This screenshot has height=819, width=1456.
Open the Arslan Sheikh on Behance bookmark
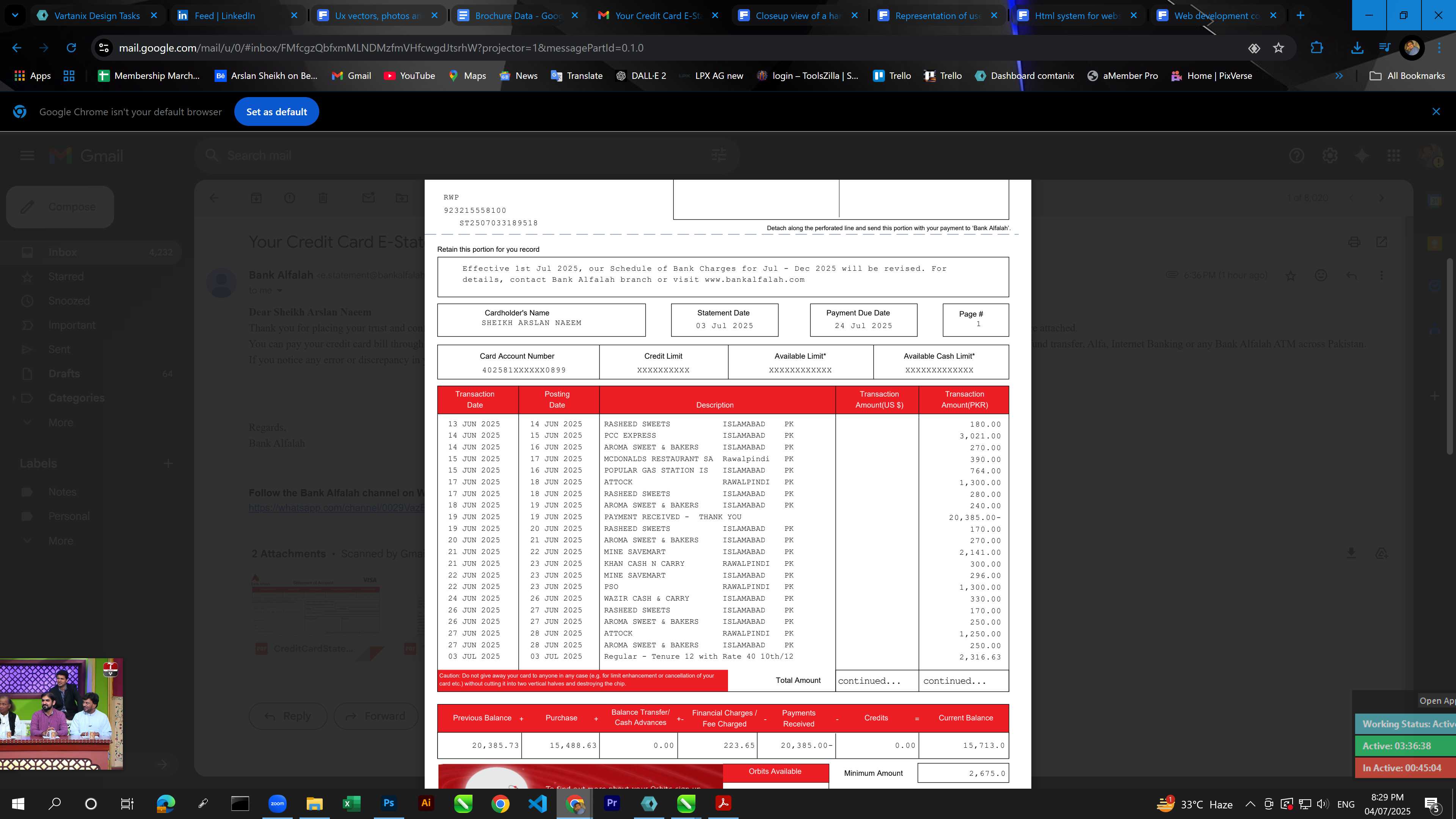coord(266,76)
